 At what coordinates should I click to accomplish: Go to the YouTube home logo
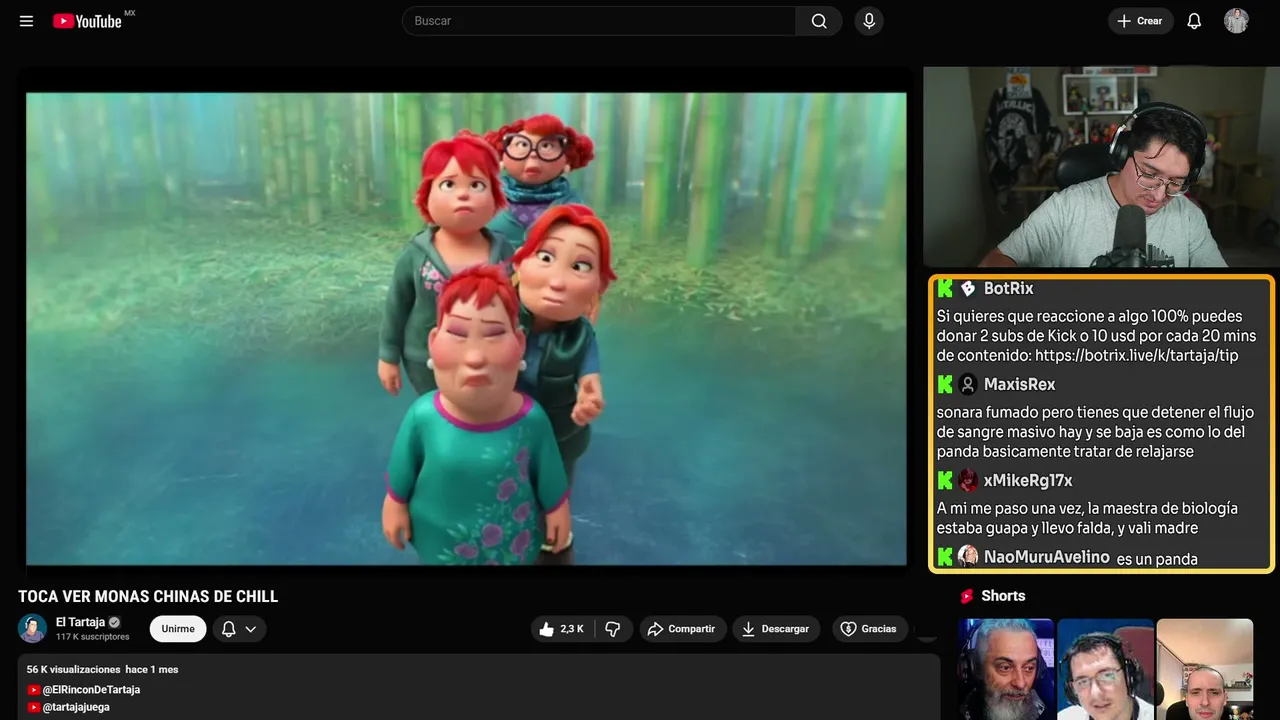click(x=88, y=21)
